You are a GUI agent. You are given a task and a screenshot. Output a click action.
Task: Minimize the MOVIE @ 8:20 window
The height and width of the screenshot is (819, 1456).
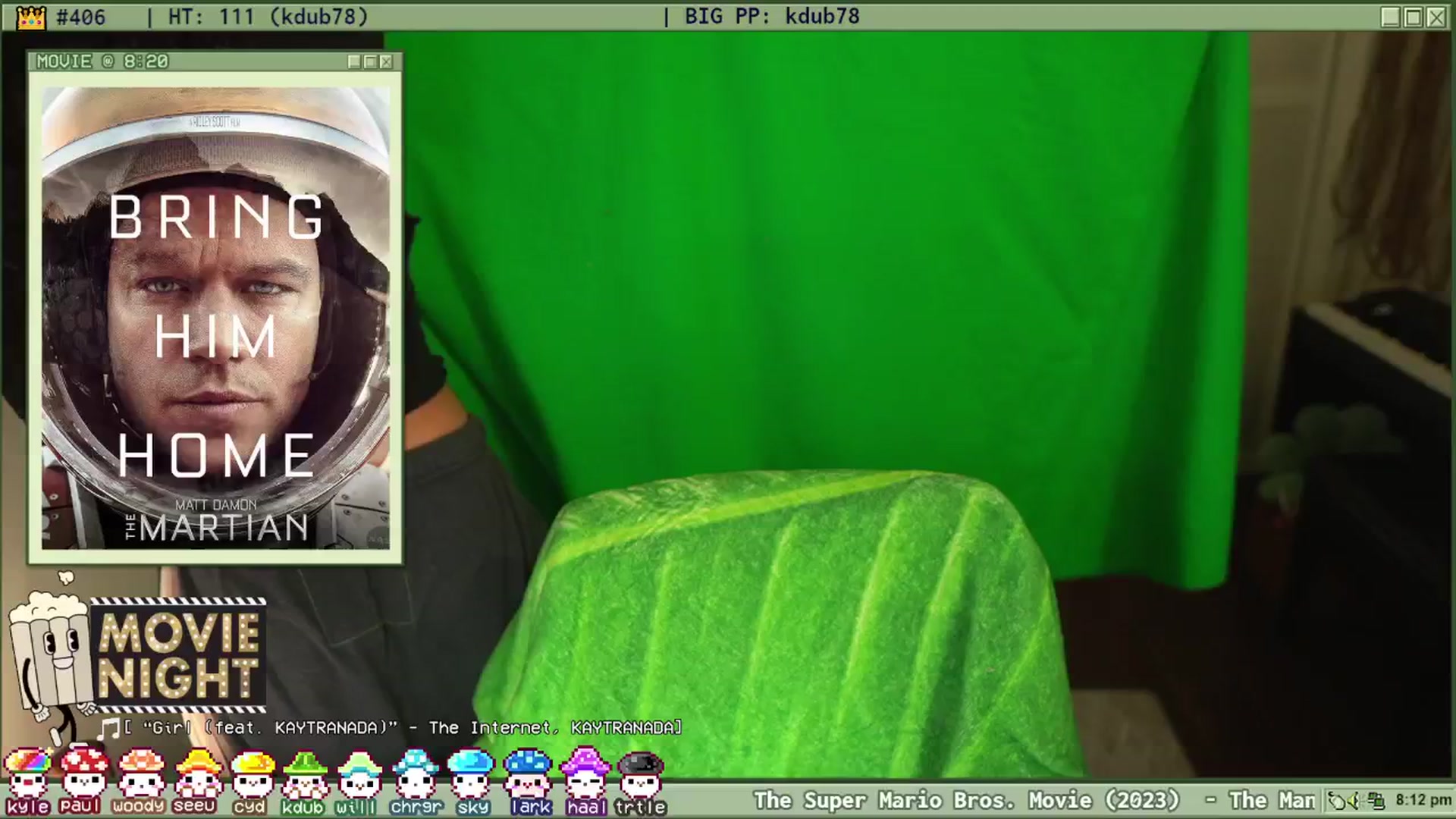[354, 61]
